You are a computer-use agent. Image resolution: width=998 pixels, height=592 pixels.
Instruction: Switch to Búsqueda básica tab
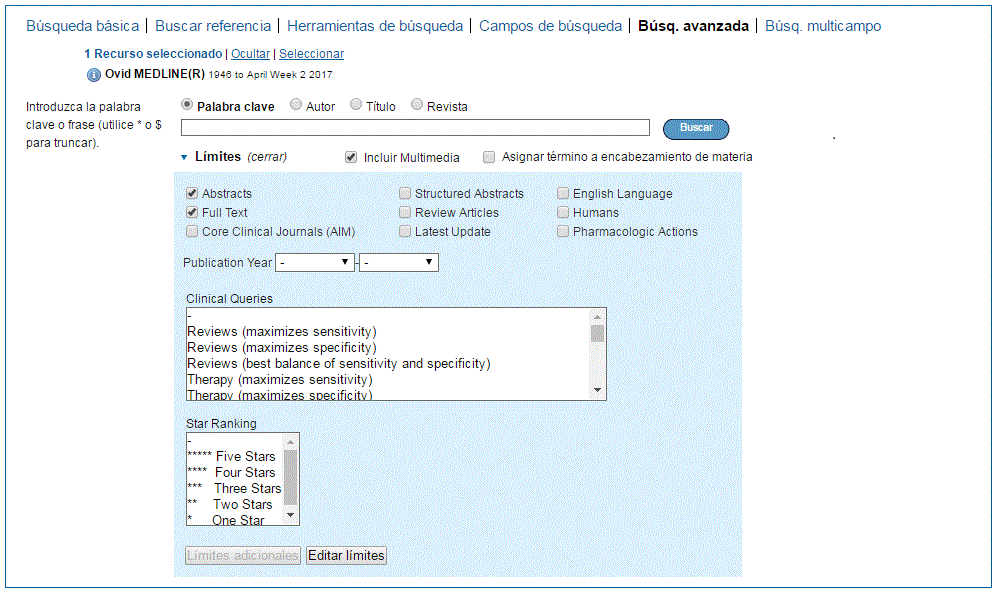[x=83, y=26]
